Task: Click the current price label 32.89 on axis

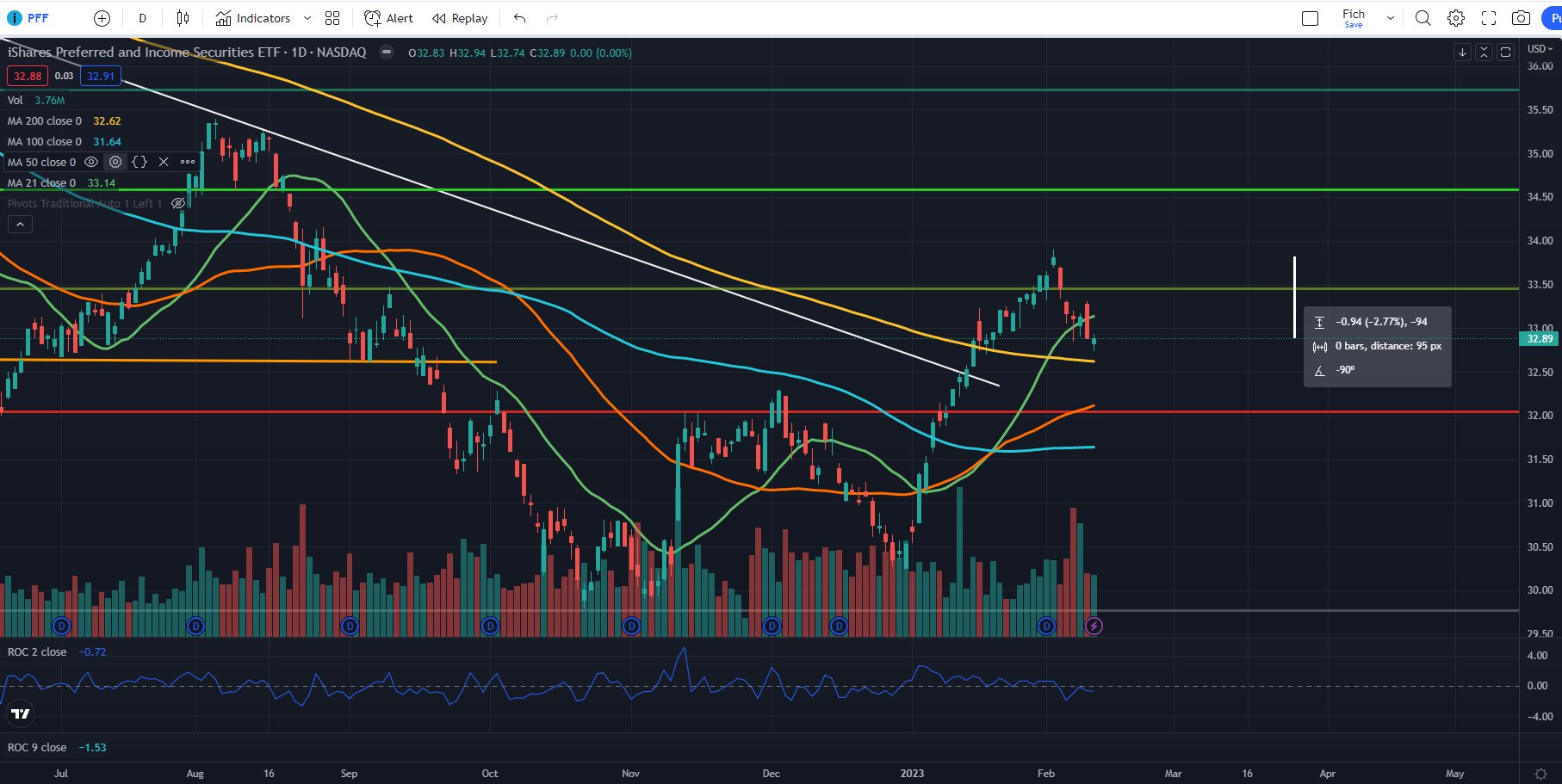Action: [x=1540, y=338]
